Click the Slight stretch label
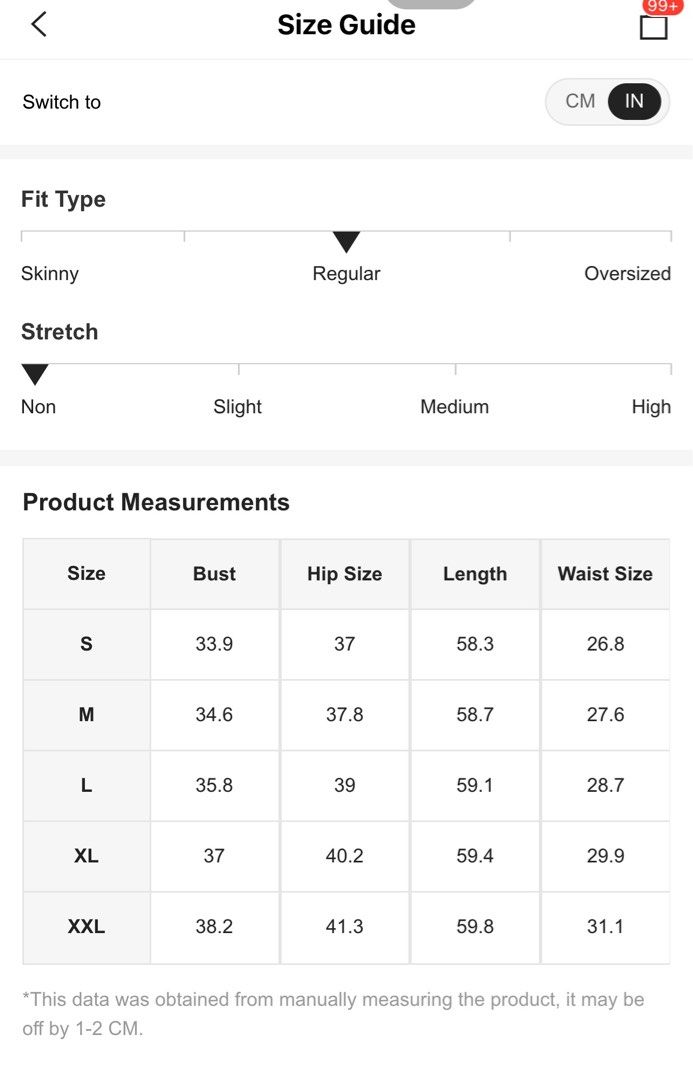Image resolution: width=693 pixels, height=1080 pixels. click(x=238, y=406)
